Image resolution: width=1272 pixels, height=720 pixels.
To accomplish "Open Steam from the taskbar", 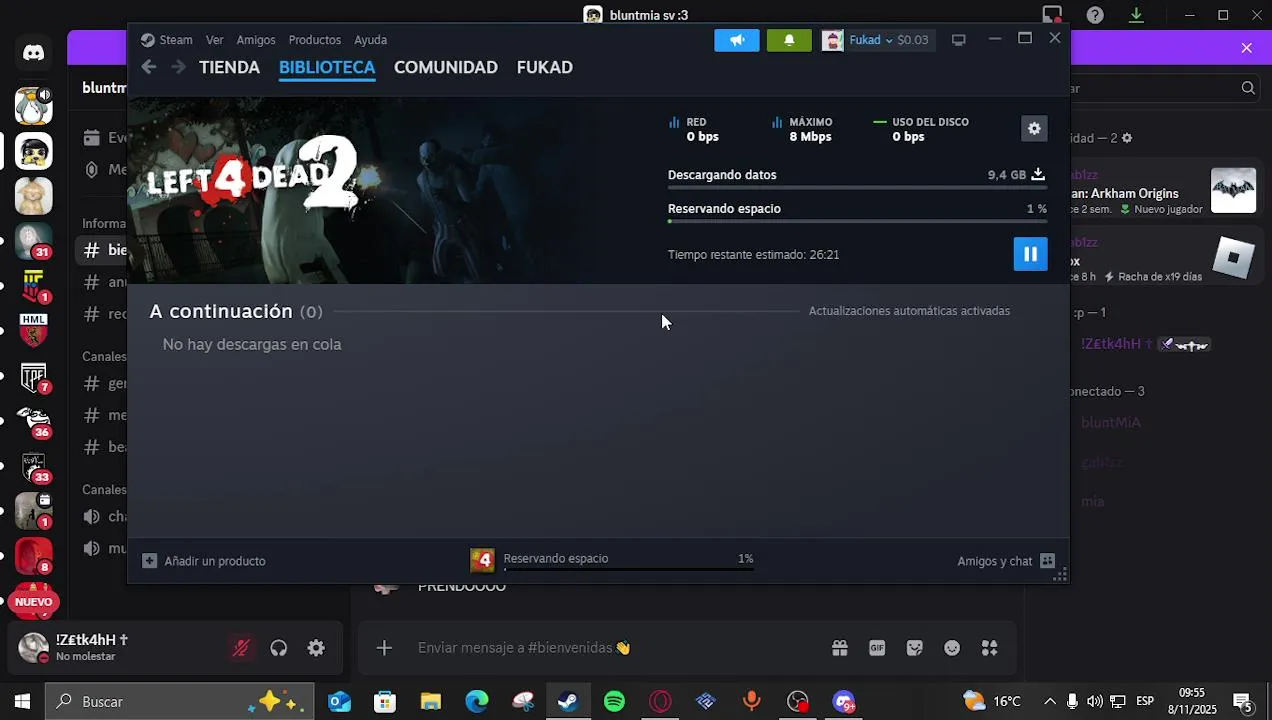I will tap(568, 702).
